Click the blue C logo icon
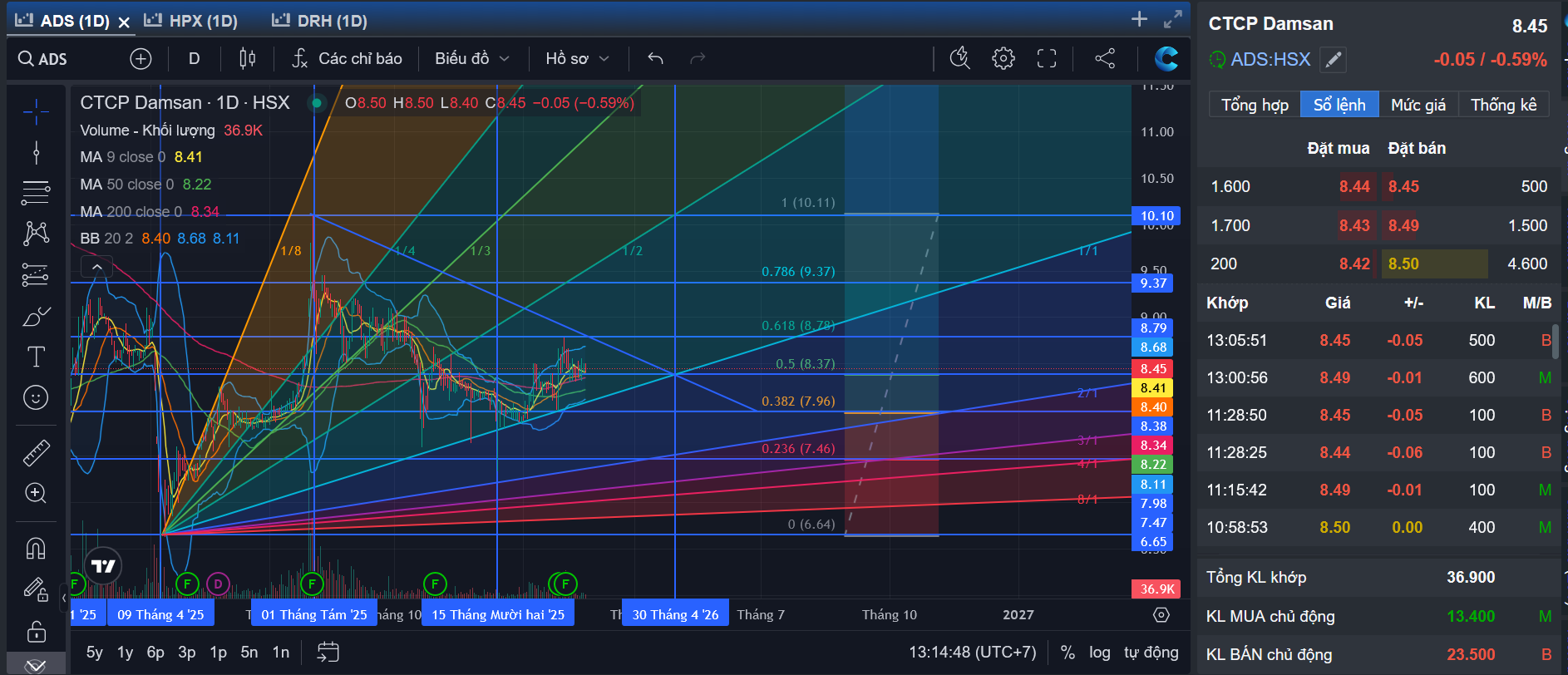 pos(1166,58)
